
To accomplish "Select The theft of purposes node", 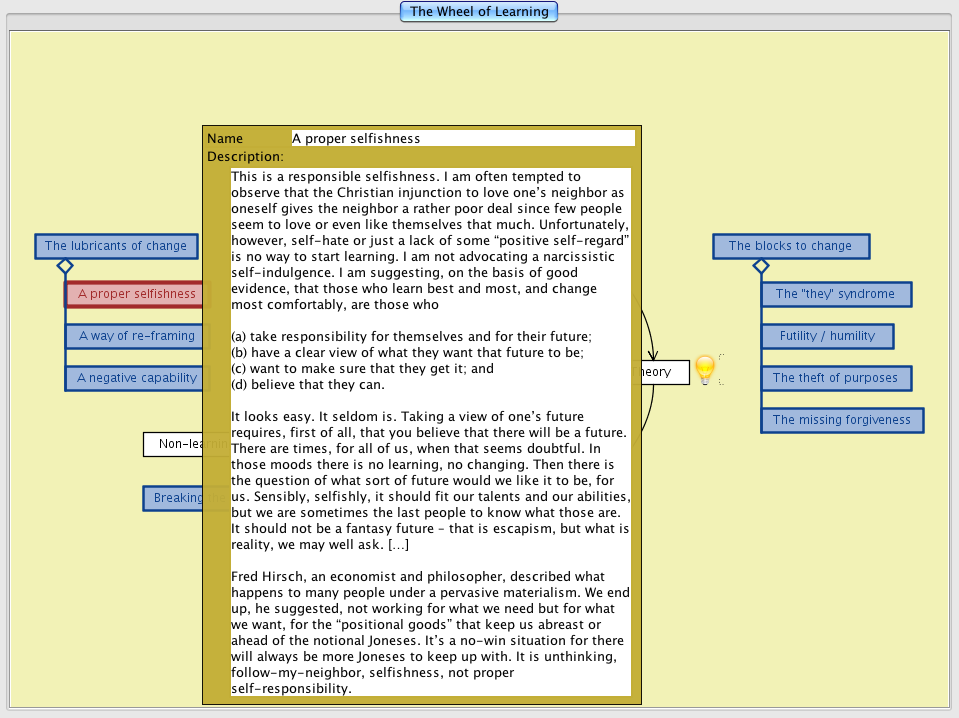I will pyautogui.click(x=835, y=378).
